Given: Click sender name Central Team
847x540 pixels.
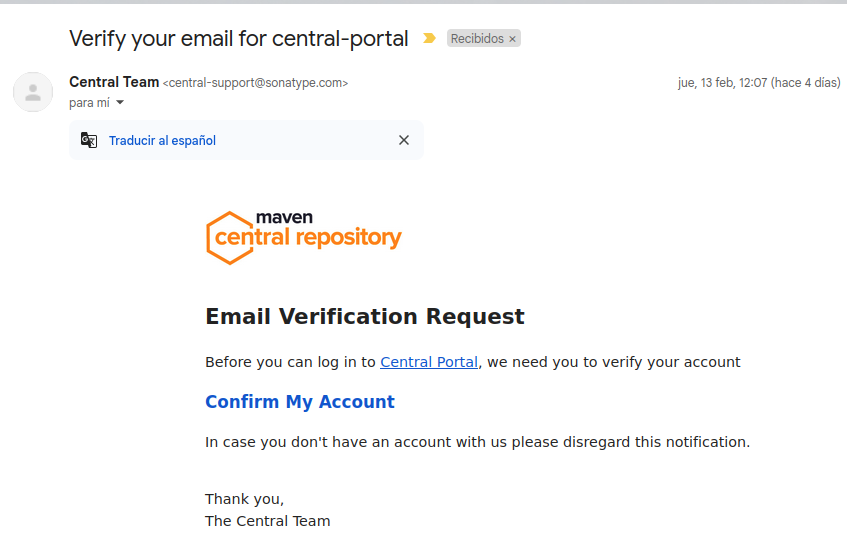Looking at the screenshot, I should click(x=114, y=82).
